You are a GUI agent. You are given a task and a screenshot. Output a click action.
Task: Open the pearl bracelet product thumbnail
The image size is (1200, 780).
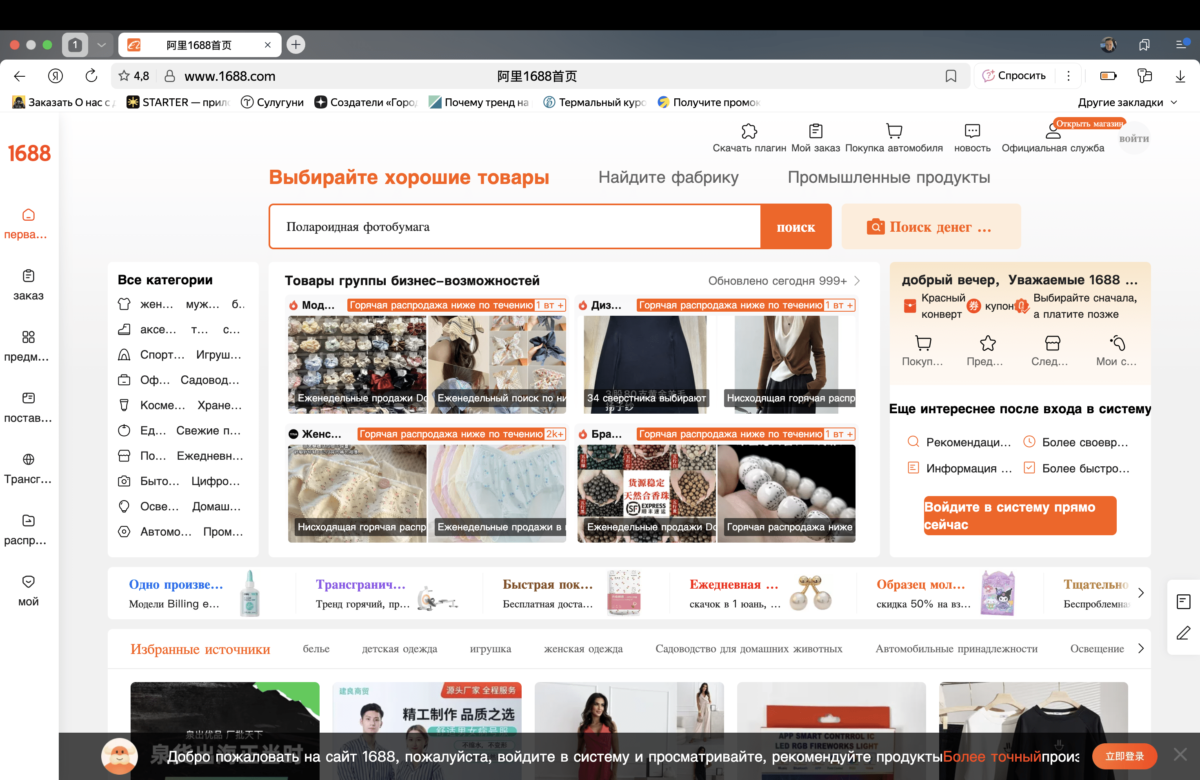786,493
